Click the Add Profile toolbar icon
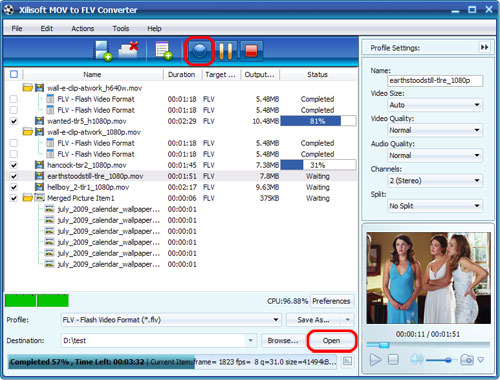This screenshot has width=500, height=380. (x=164, y=51)
